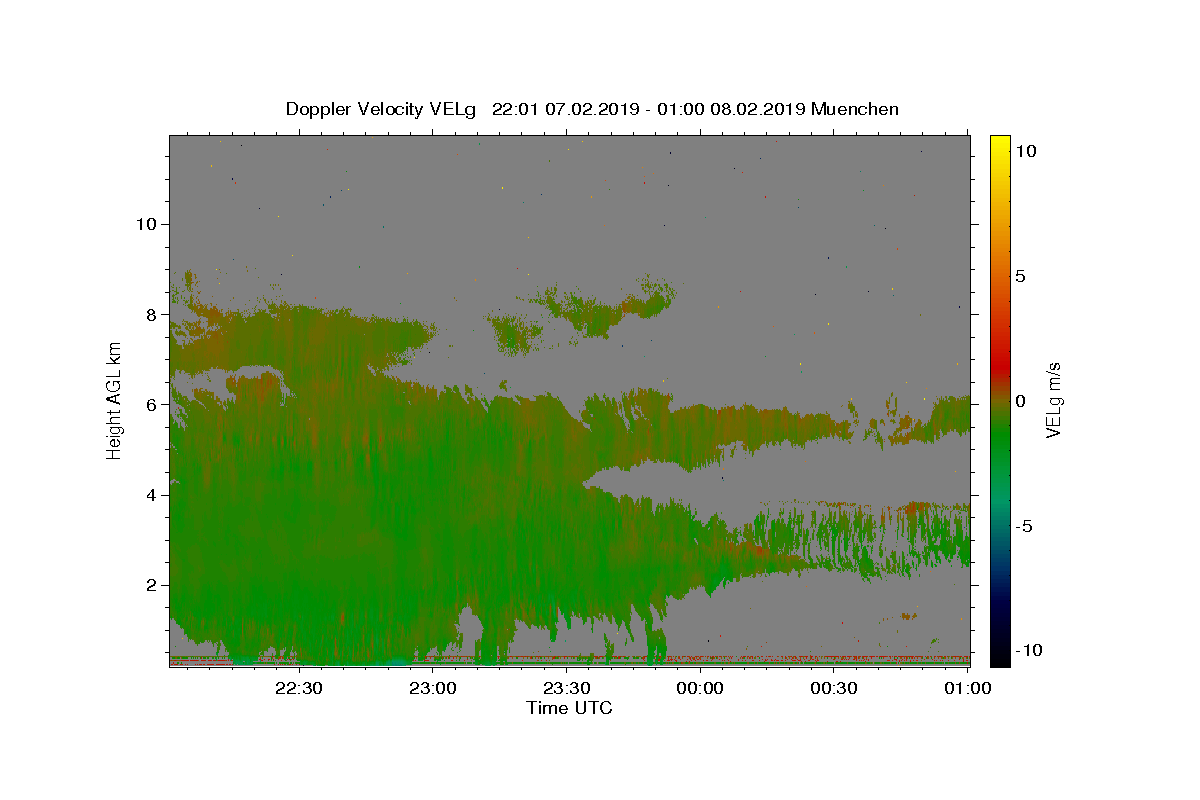The height and width of the screenshot is (800, 1200).
Task: Click the 00:00 time tick label
Action: click(700, 688)
